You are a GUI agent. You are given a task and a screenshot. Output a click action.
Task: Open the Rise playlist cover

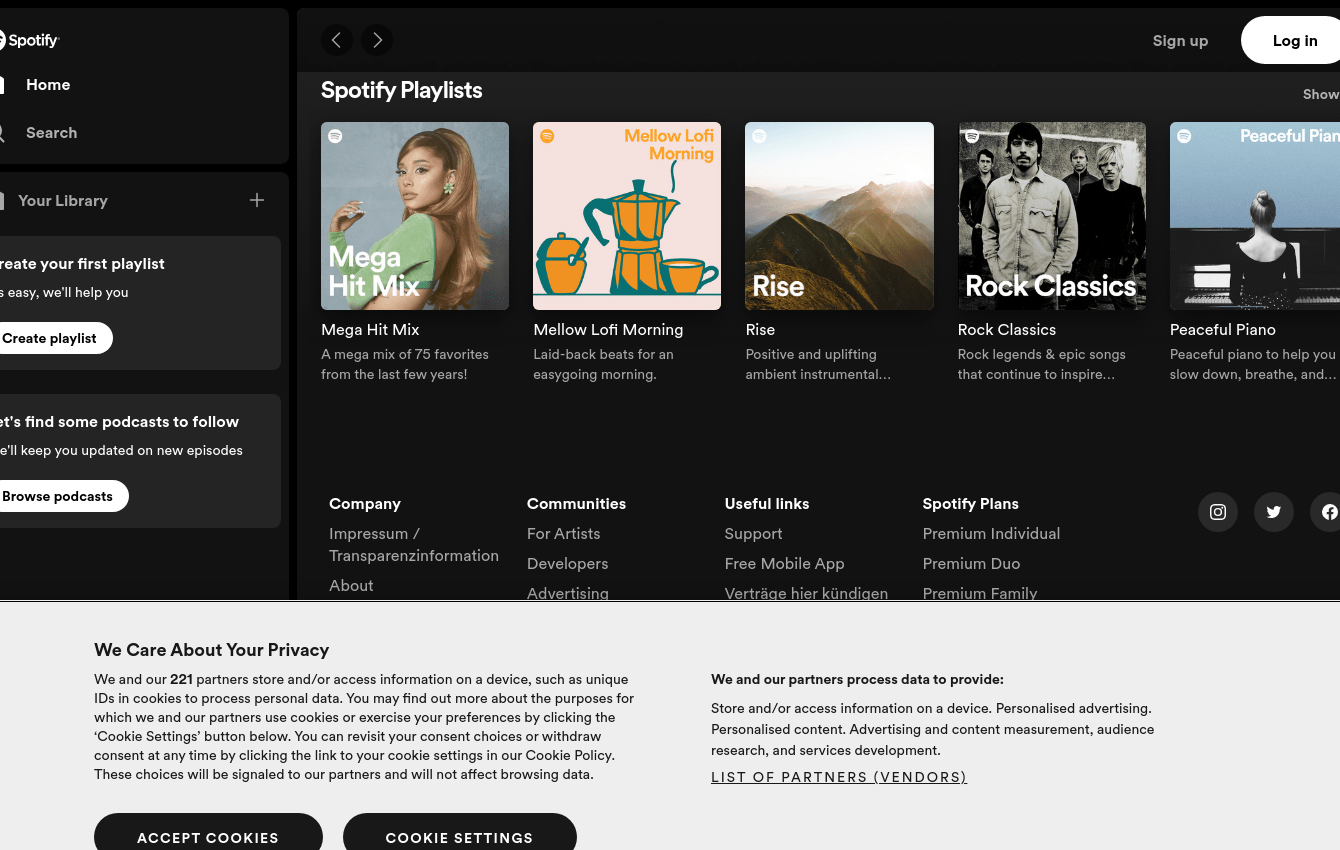click(839, 216)
